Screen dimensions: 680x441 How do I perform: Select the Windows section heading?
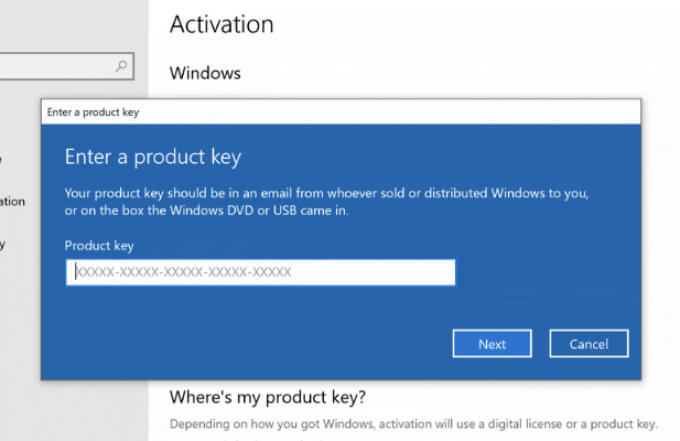click(x=205, y=73)
